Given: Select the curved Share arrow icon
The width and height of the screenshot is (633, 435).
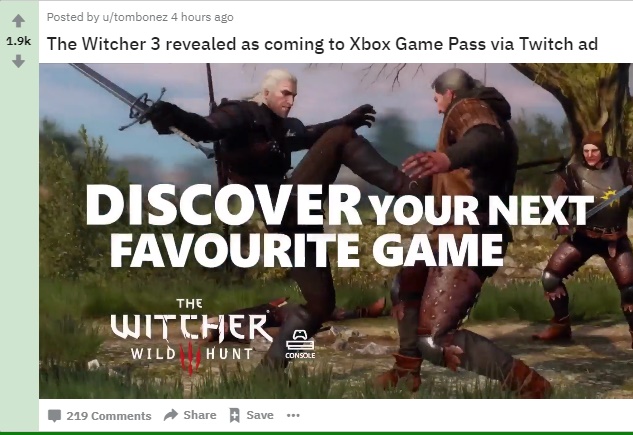Looking at the screenshot, I should click(171, 415).
